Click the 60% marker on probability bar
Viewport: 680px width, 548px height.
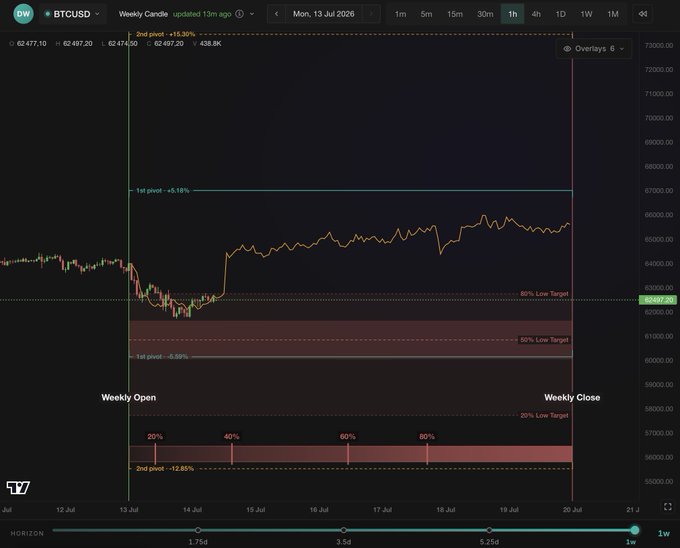pos(348,453)
